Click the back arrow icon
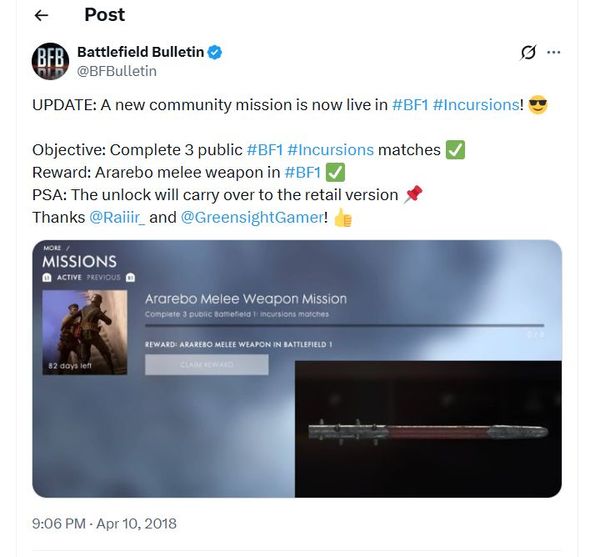600x557 pixels. click(41, 15)
